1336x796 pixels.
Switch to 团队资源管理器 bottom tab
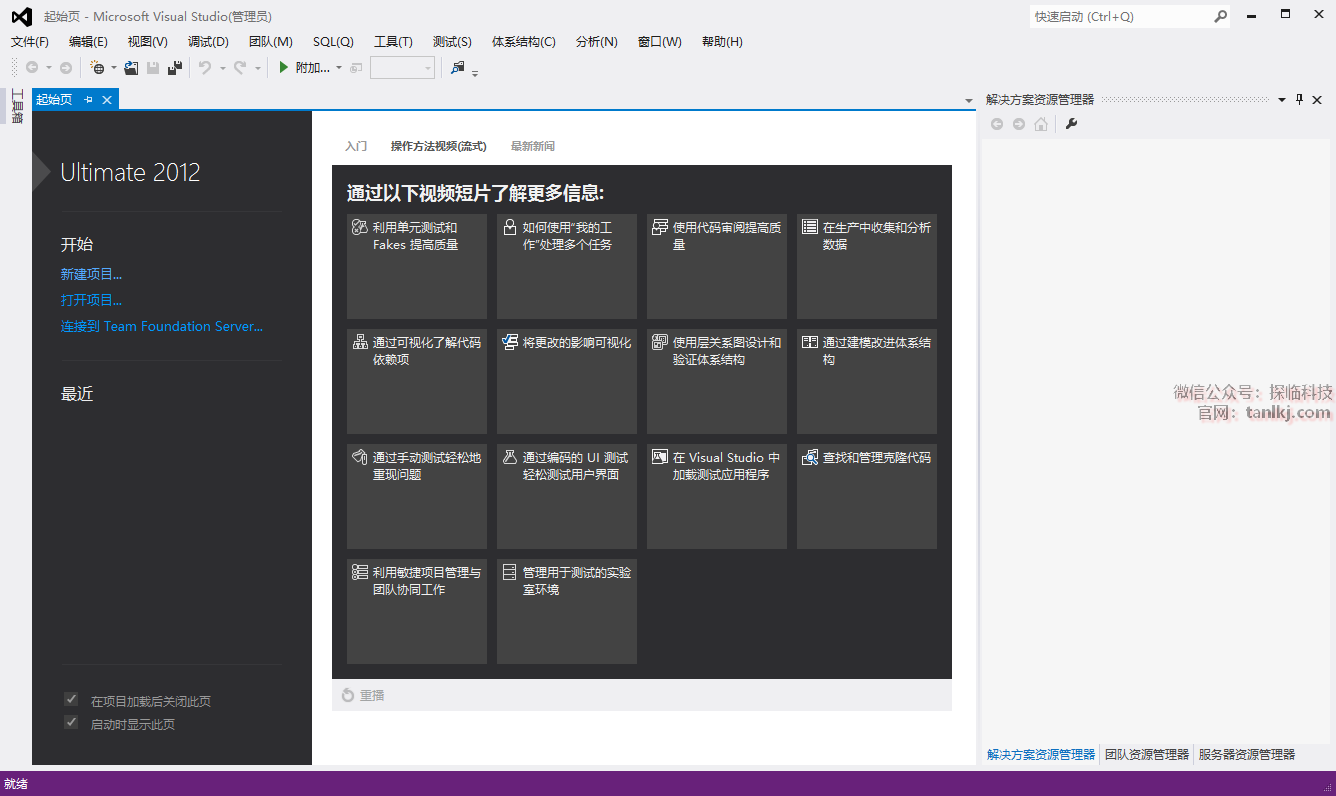pyautogui.click(x=1146, y=755)
